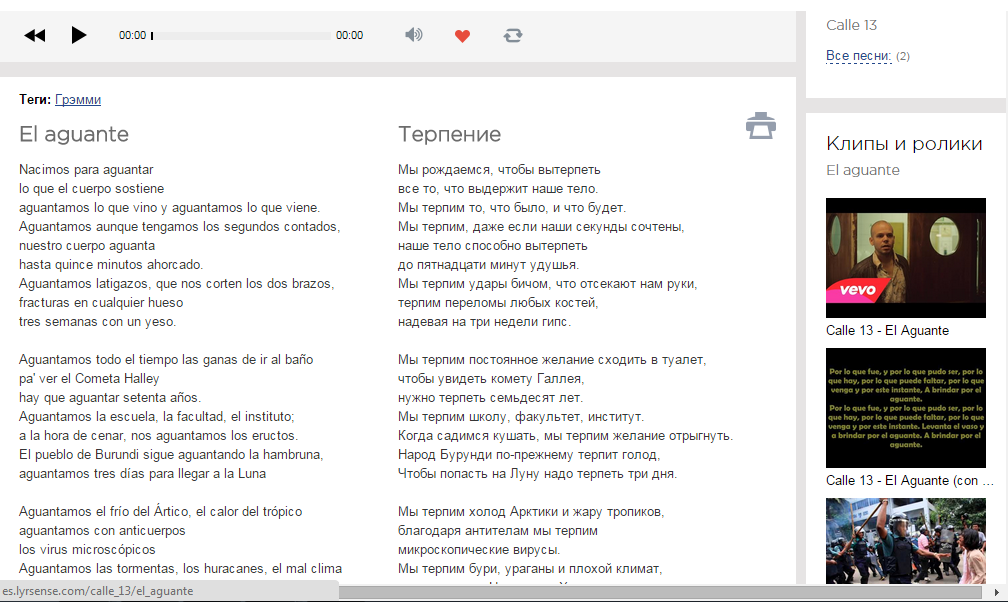This screenshot has height=602, width=1008.
Task: Open the Calle 13 - El Aguante (con ... title
Action: click(x=910, y=480)
